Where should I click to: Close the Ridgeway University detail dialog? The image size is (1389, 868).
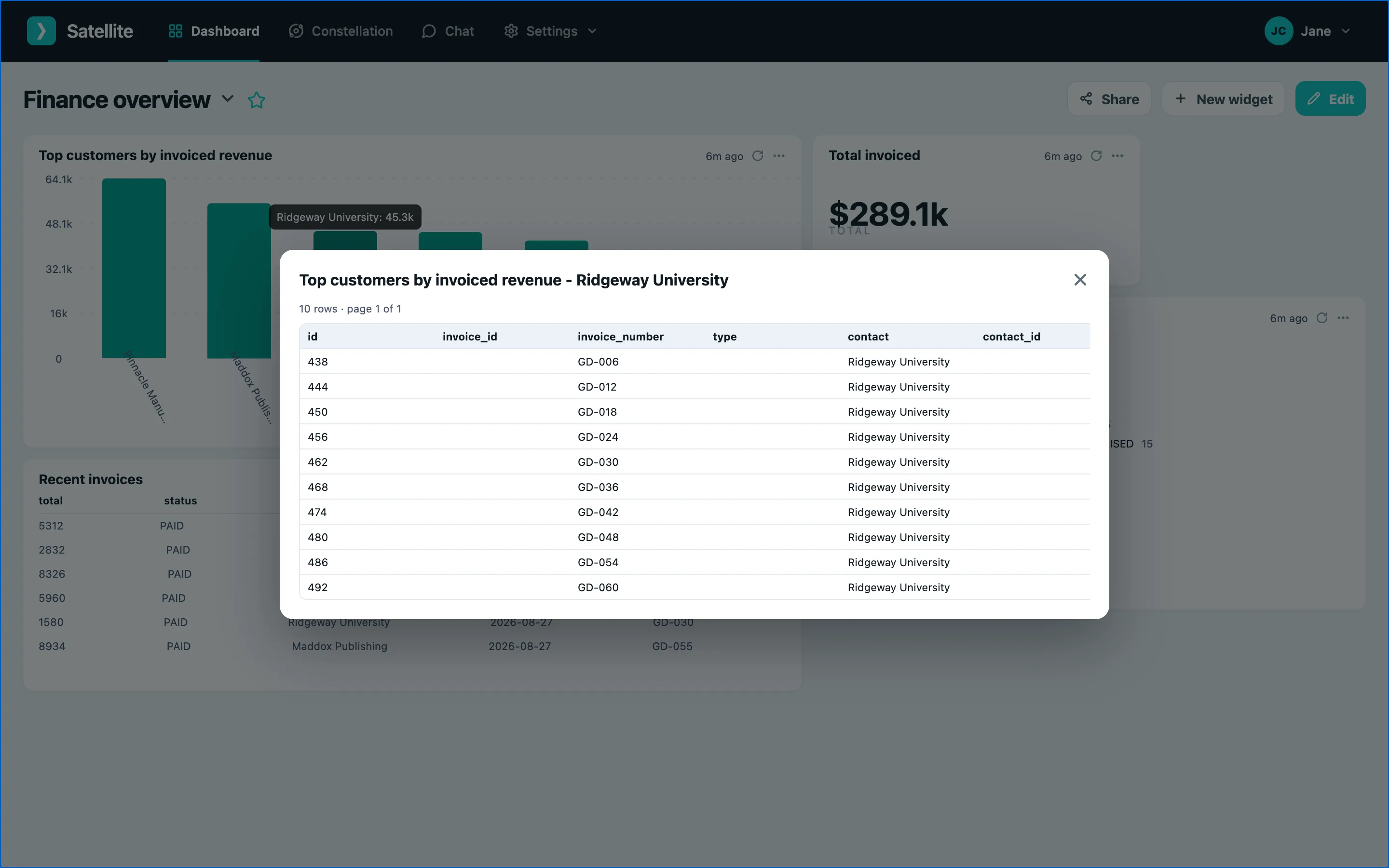[x=1080, y=280]
